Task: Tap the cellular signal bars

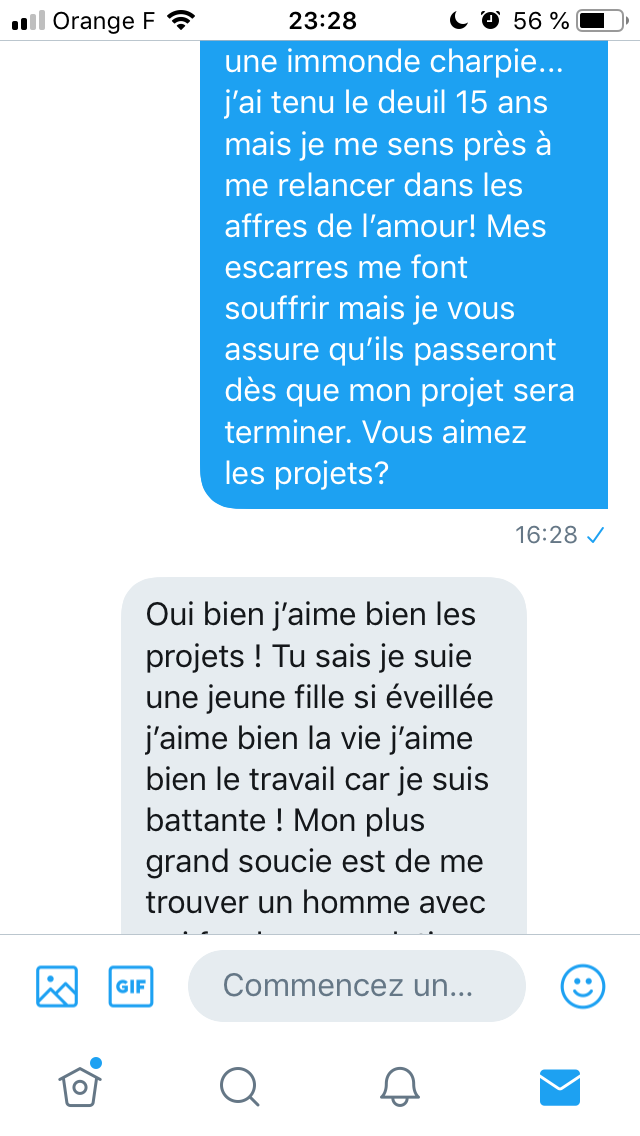Action: 28,21
